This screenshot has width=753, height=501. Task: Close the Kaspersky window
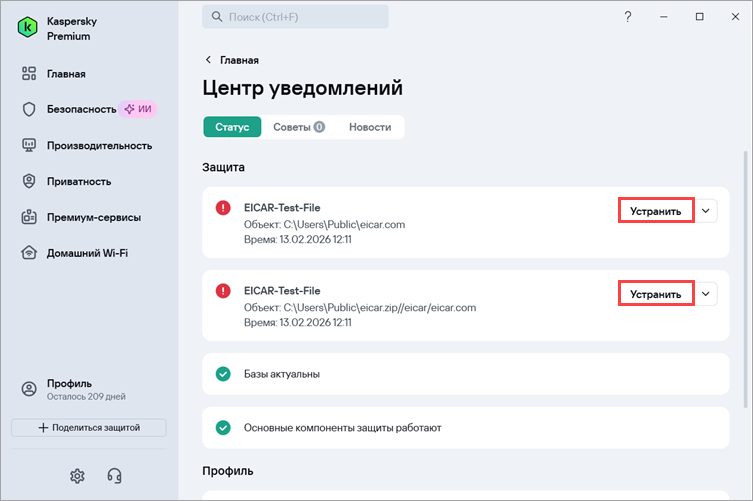[735, 17]
